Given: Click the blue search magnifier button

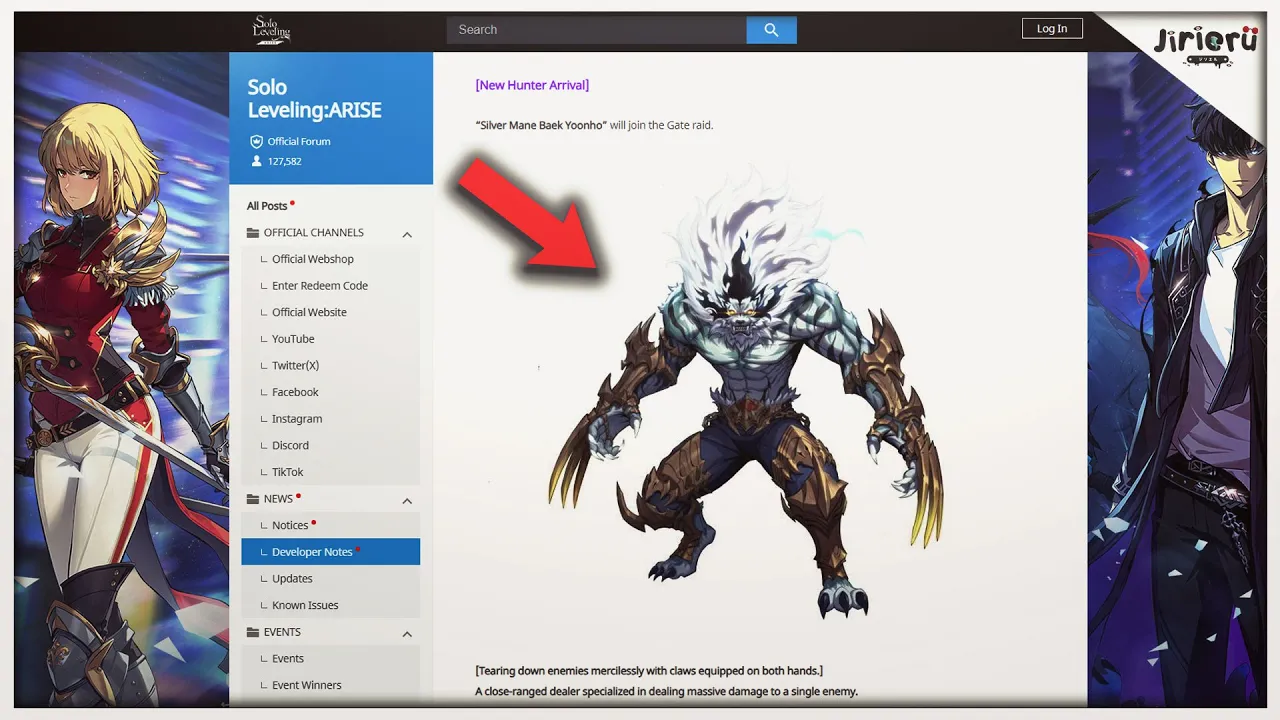Looking at the screenshot, I should pyautogui.click(x=771, y=30).
